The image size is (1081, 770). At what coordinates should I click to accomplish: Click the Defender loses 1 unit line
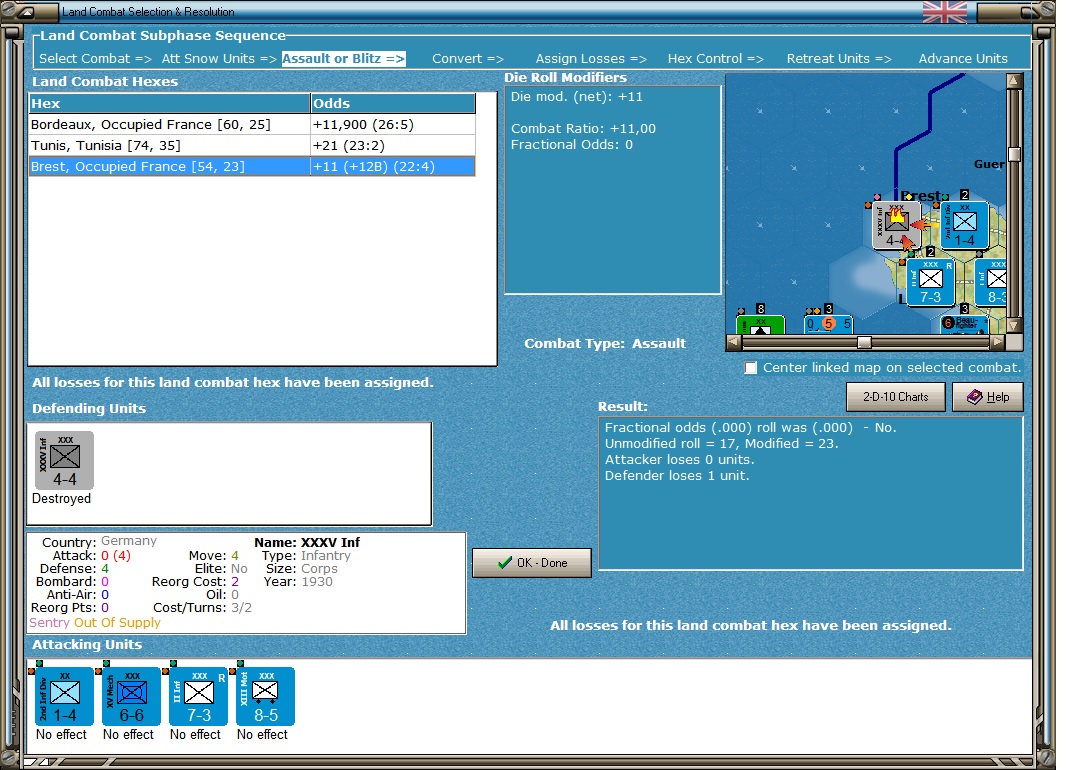[676, 475]
